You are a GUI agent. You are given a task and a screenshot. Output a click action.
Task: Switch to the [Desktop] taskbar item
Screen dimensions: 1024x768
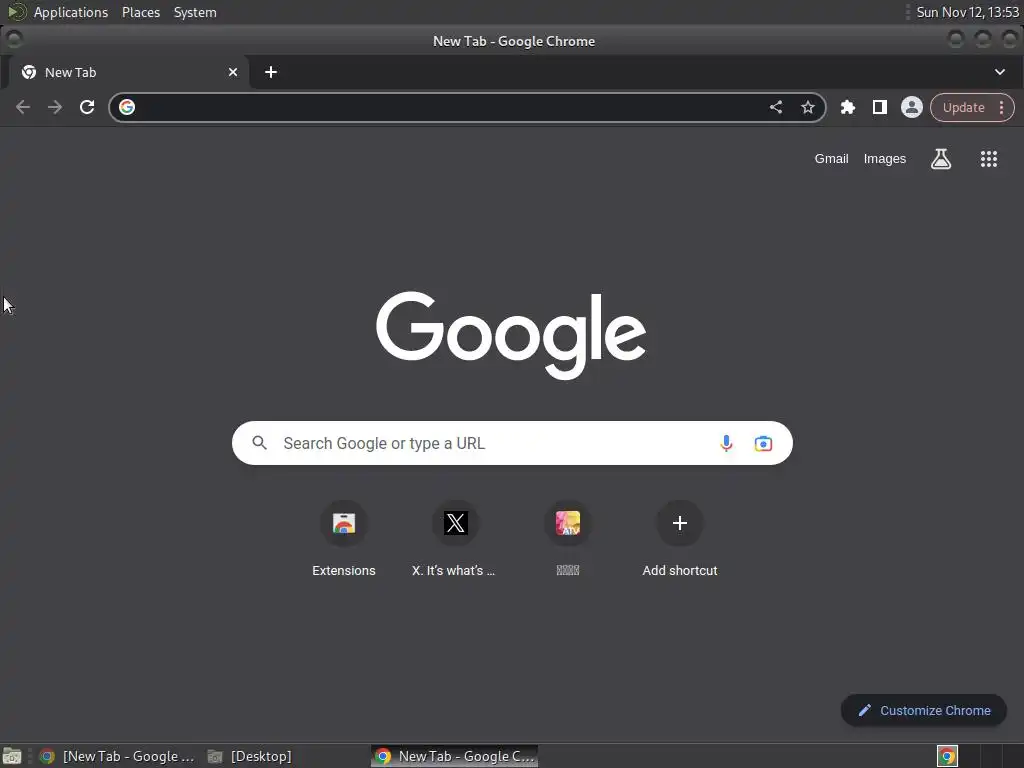coord(249,756)
